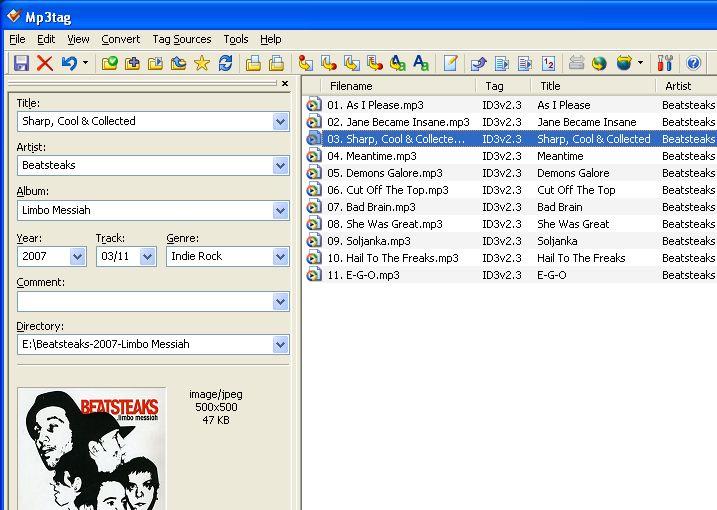Expand the Title field dropdown
The width and height of the screenshot is (717, 510).
click(x=281, y=122)
